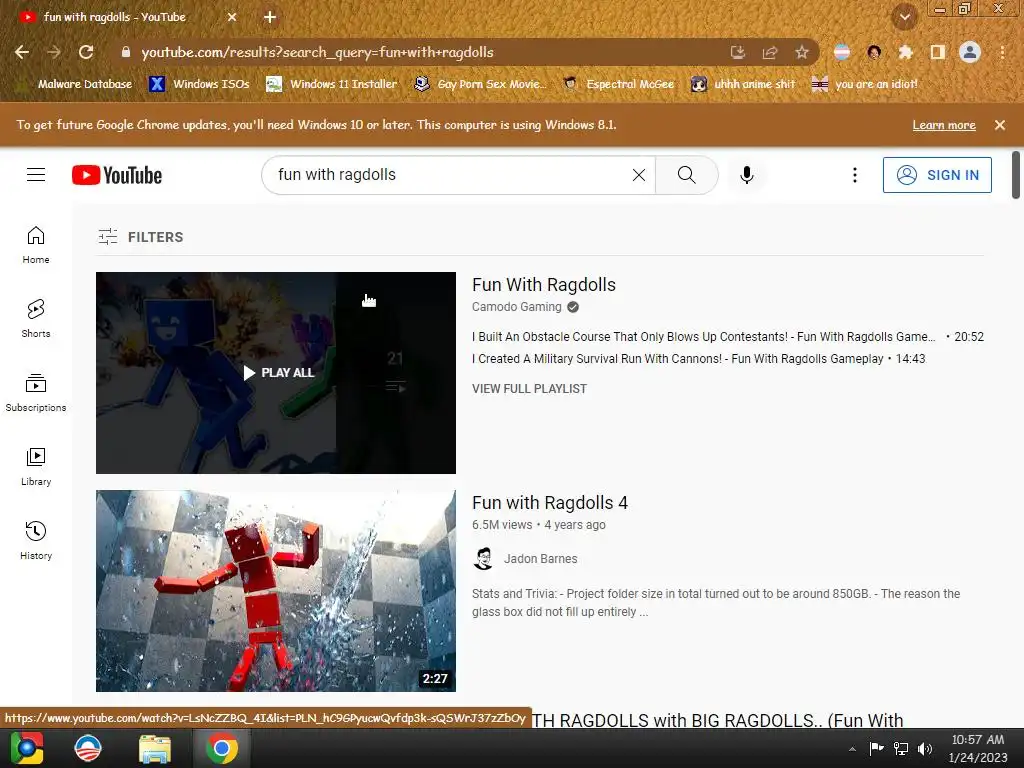Toggle the Chrome side panel icon
Viewport: 1024px width, 768px height.
[938, 52]
